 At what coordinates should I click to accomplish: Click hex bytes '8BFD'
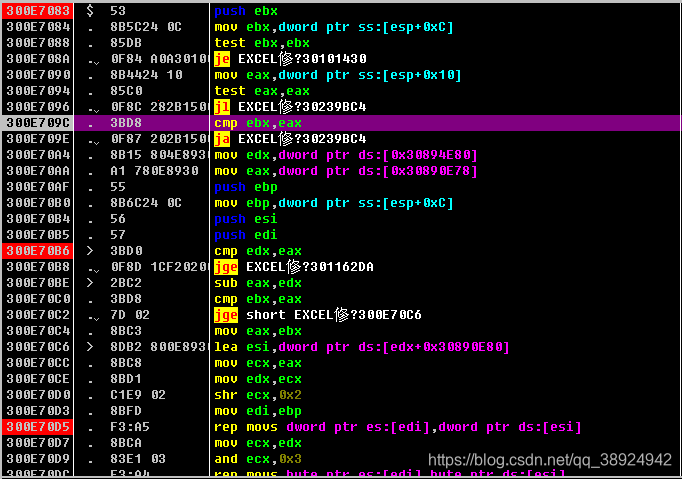(126, 411)
